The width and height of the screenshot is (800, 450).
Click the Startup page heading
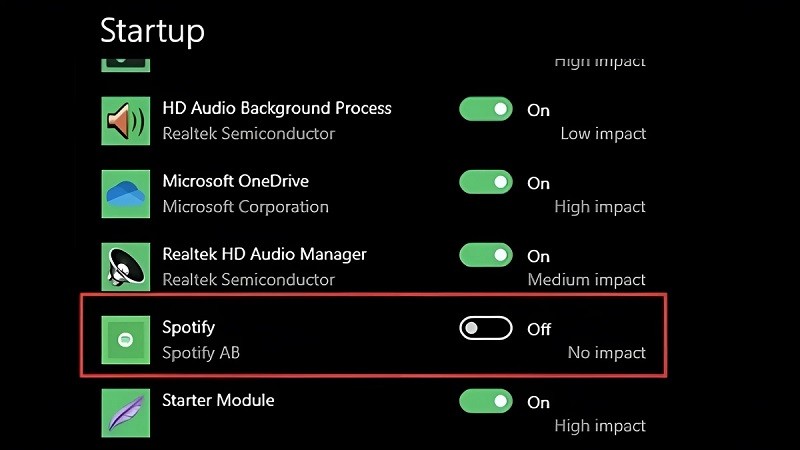[152, 30]
